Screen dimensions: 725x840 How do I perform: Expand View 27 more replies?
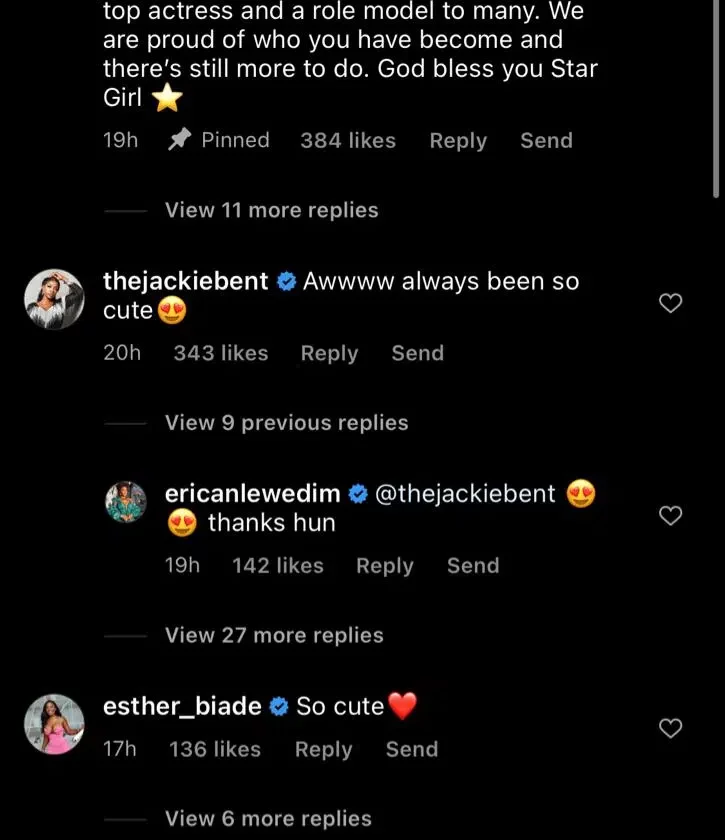click(274, 635)
